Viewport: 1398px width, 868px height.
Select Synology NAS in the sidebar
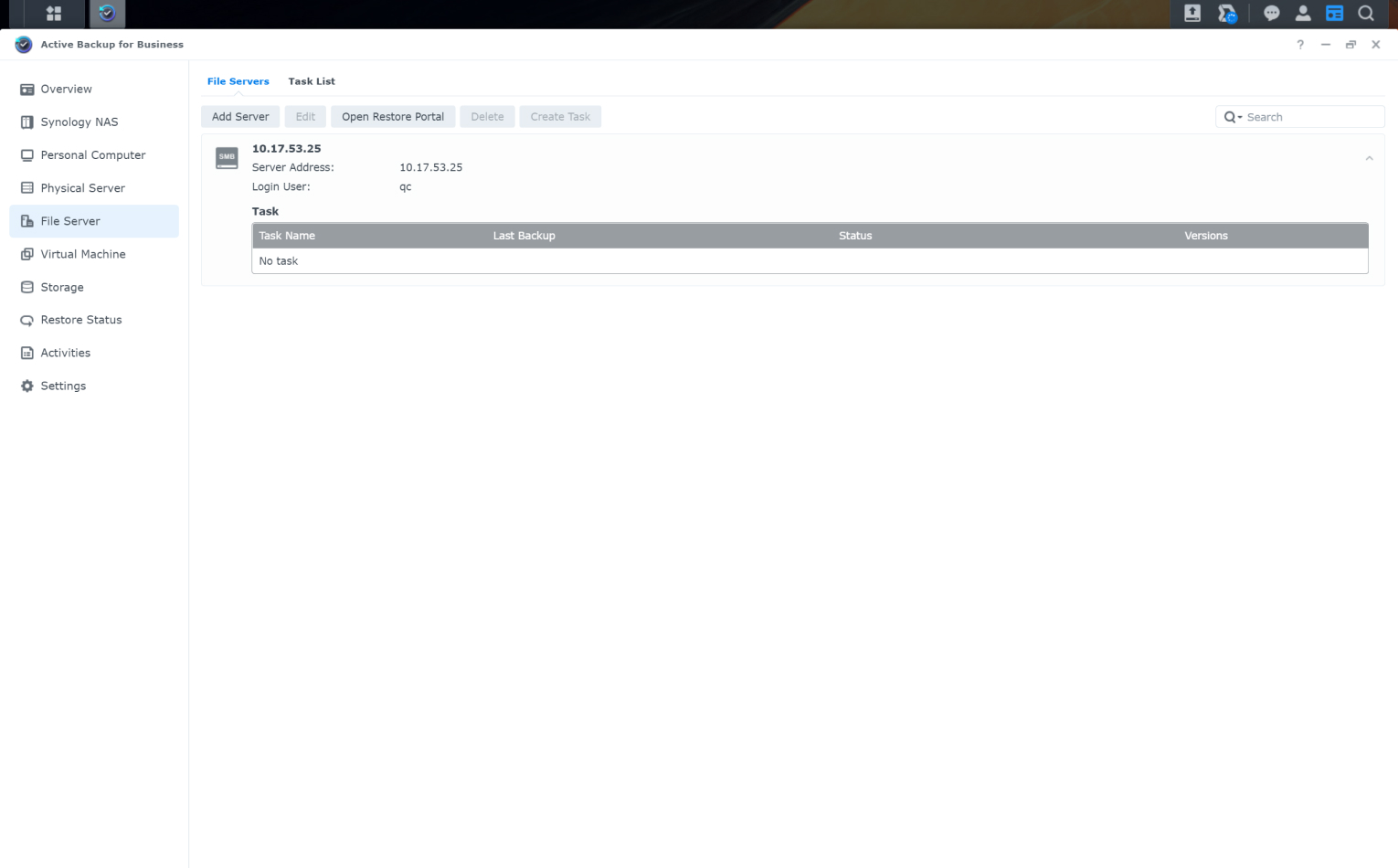pyautogui.click(x=79, y=122)
